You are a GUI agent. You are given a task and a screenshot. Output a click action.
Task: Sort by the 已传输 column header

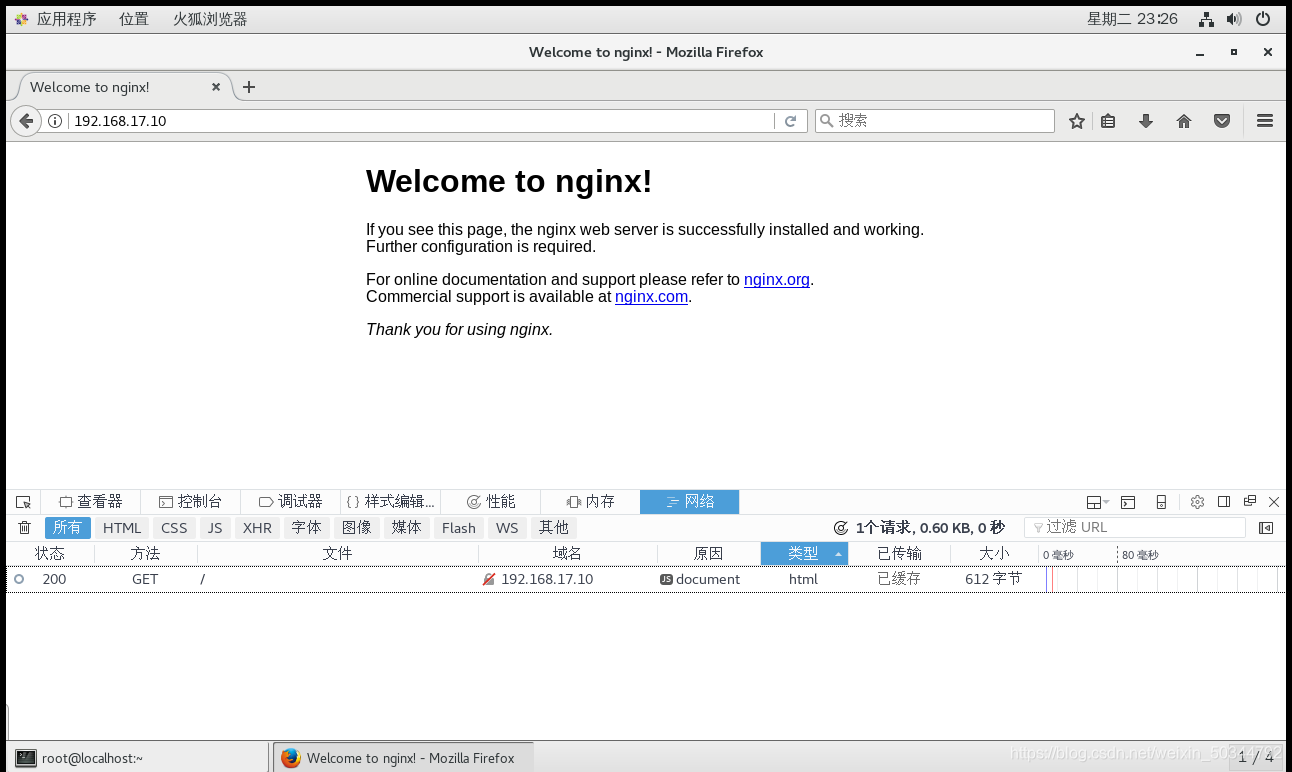[900, 554]
